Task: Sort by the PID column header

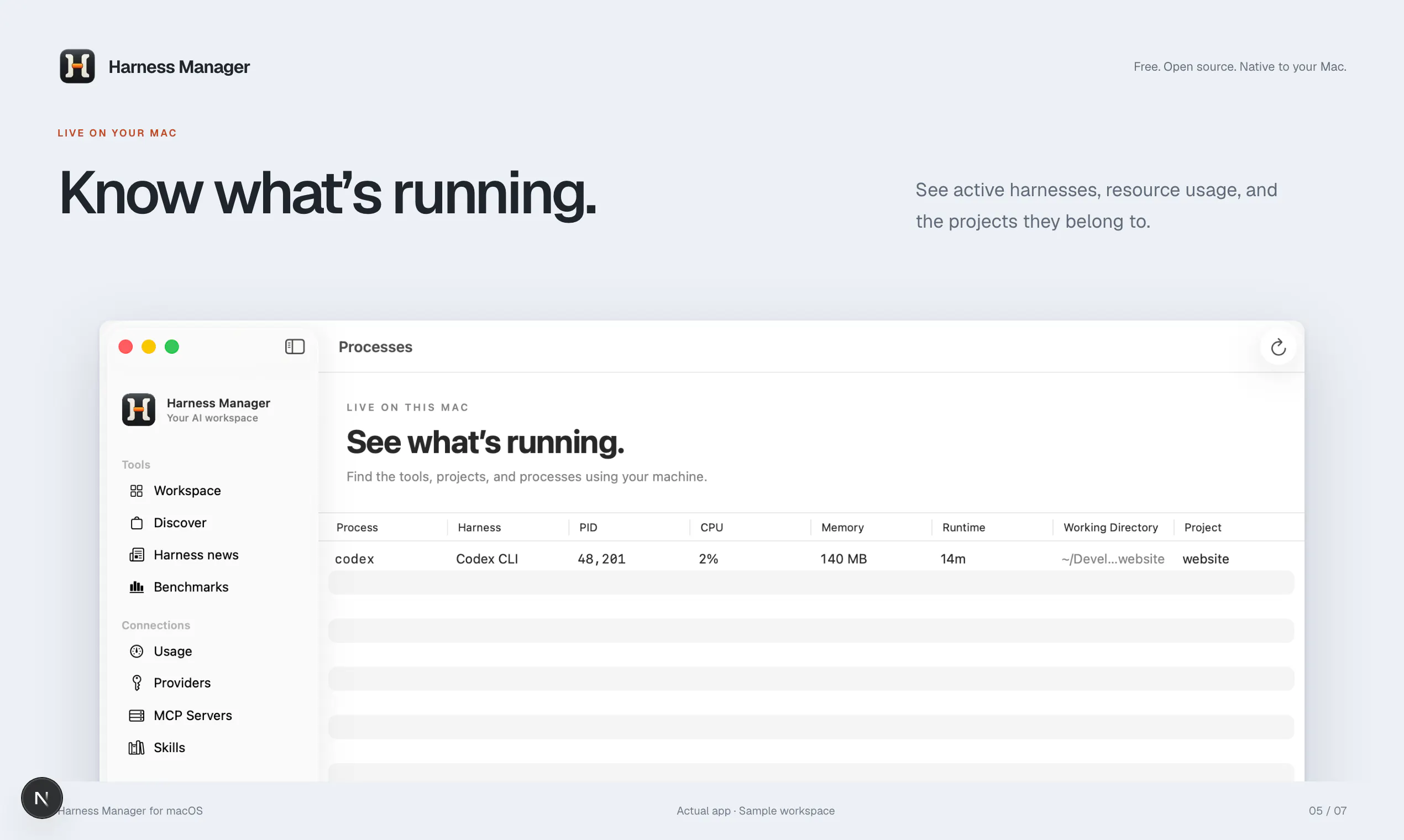Action: [x=588, y=528]
